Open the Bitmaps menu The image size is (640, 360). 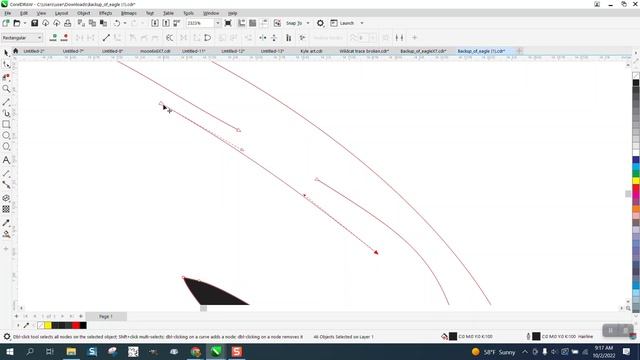129,13
